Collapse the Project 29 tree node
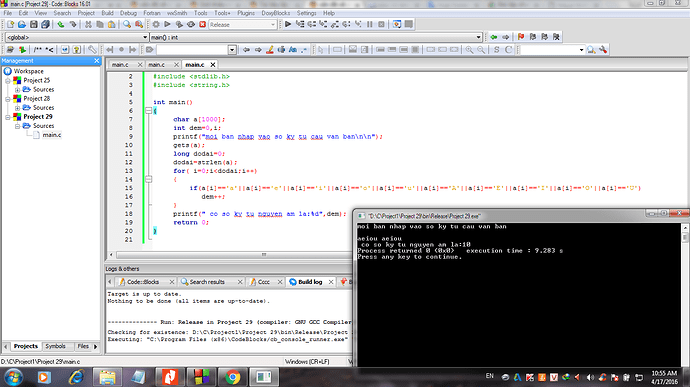Image resolution: width=690 pixels, height=387 pixels. [7, 117]
